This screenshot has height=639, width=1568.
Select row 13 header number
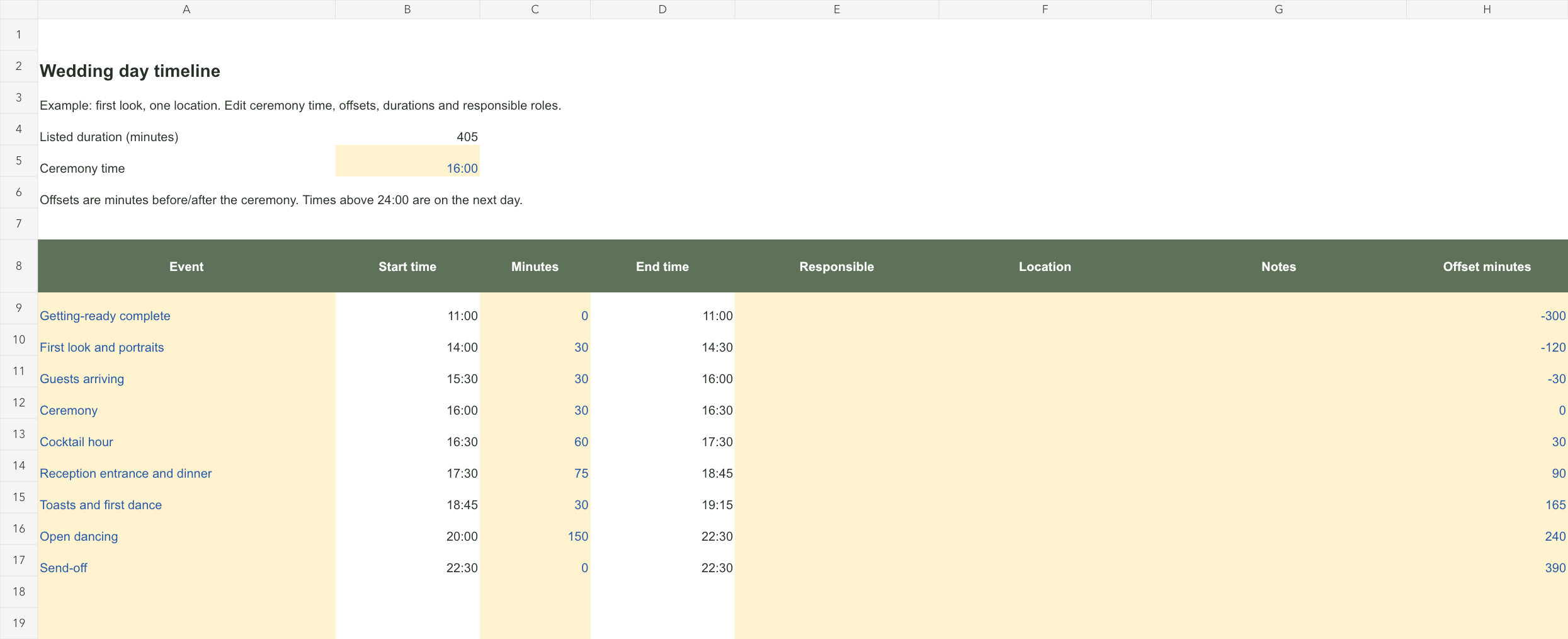pos(19,434)
